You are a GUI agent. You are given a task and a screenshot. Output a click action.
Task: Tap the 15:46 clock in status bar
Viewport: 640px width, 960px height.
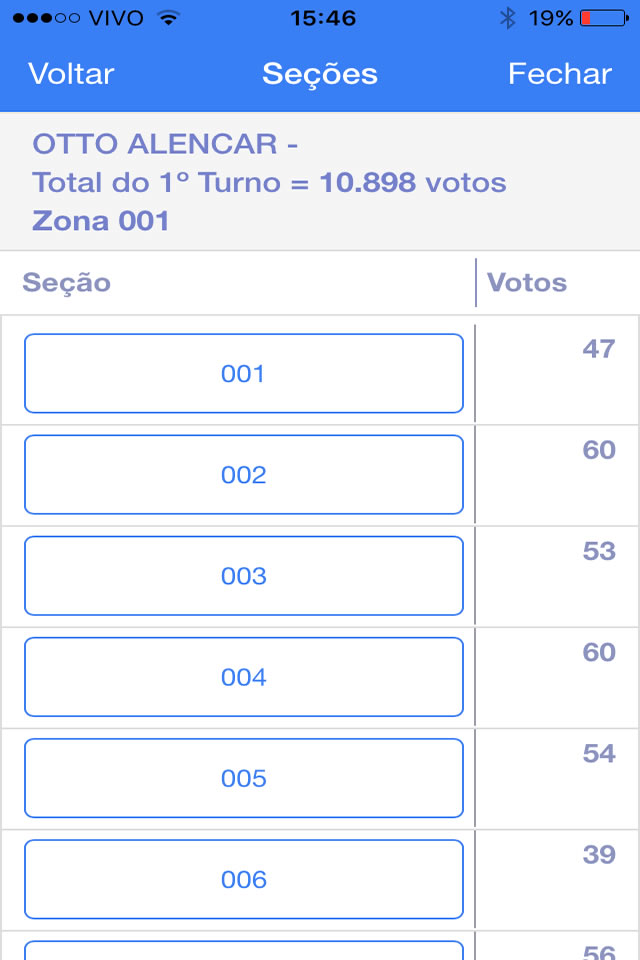[x=323, y=18]
